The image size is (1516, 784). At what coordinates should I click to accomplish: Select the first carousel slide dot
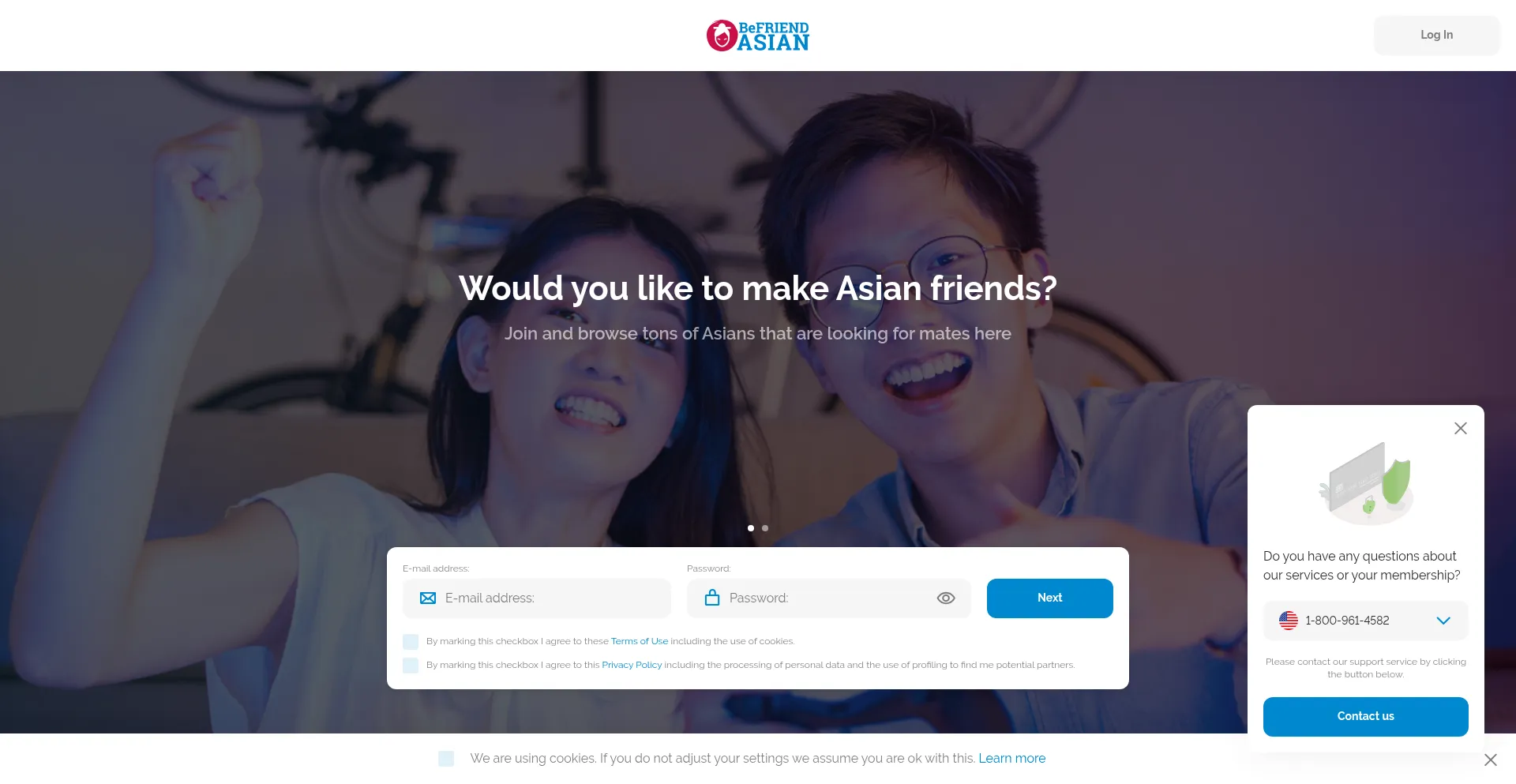[x=751, y=528]
